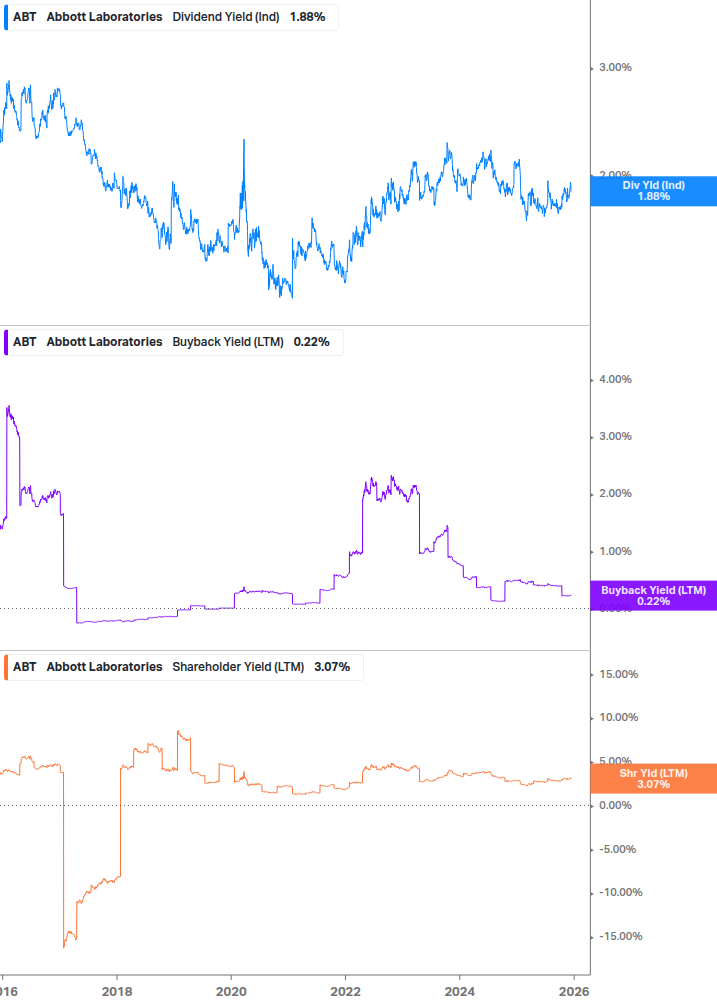The image size is (717, 1005).
Task: Click the 10.00% tick on the shareholder yield axis
Action: [618, 717]
